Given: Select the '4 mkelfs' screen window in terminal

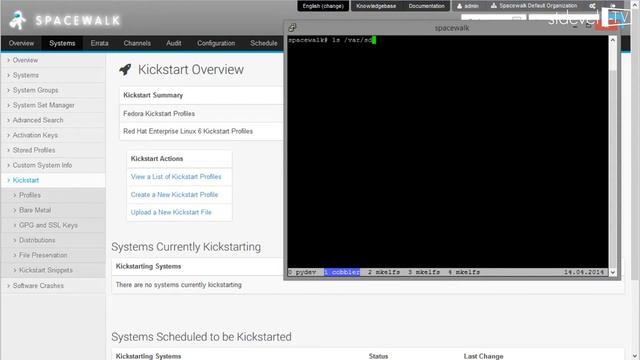Looking at the screenshot, I should click(464, 272).
